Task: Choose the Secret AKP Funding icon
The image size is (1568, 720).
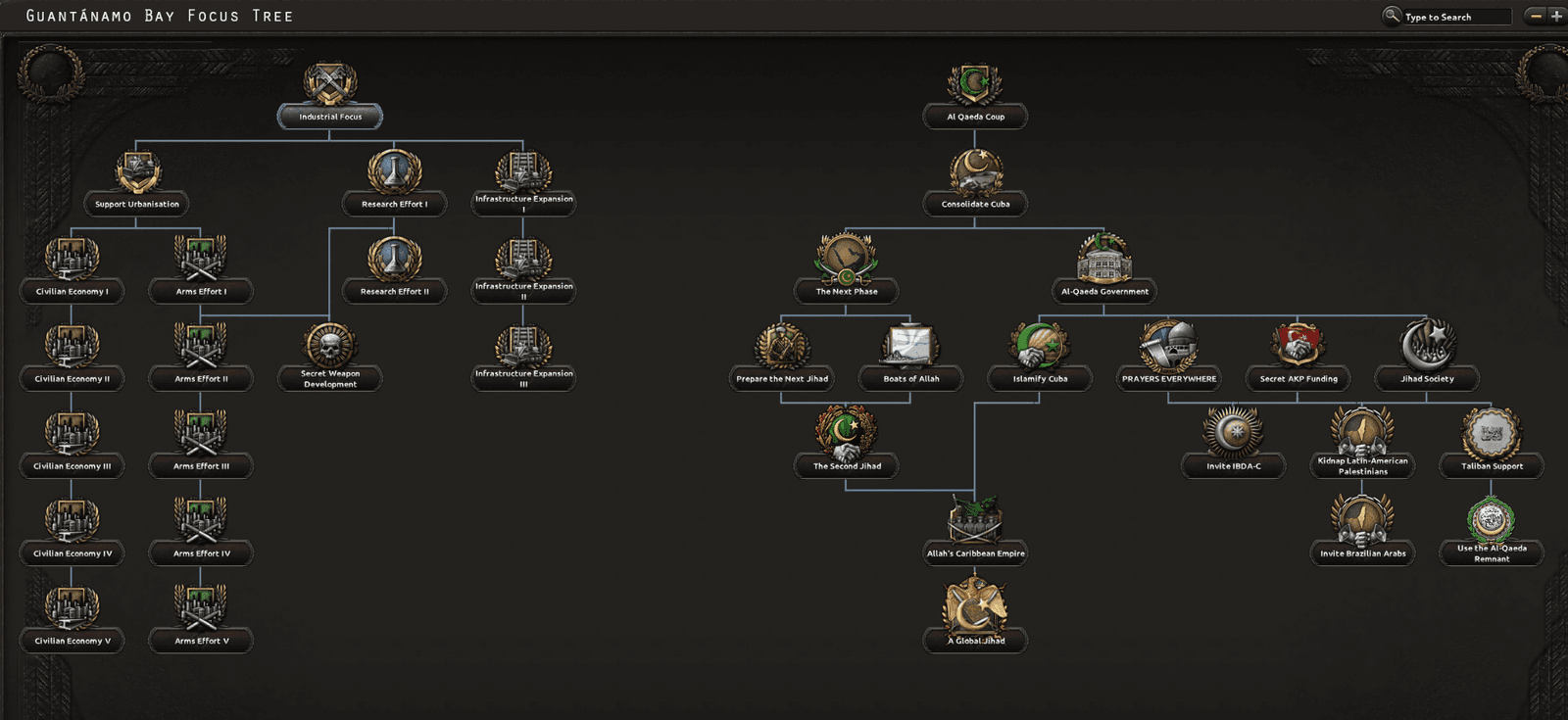Action: 1298,346
